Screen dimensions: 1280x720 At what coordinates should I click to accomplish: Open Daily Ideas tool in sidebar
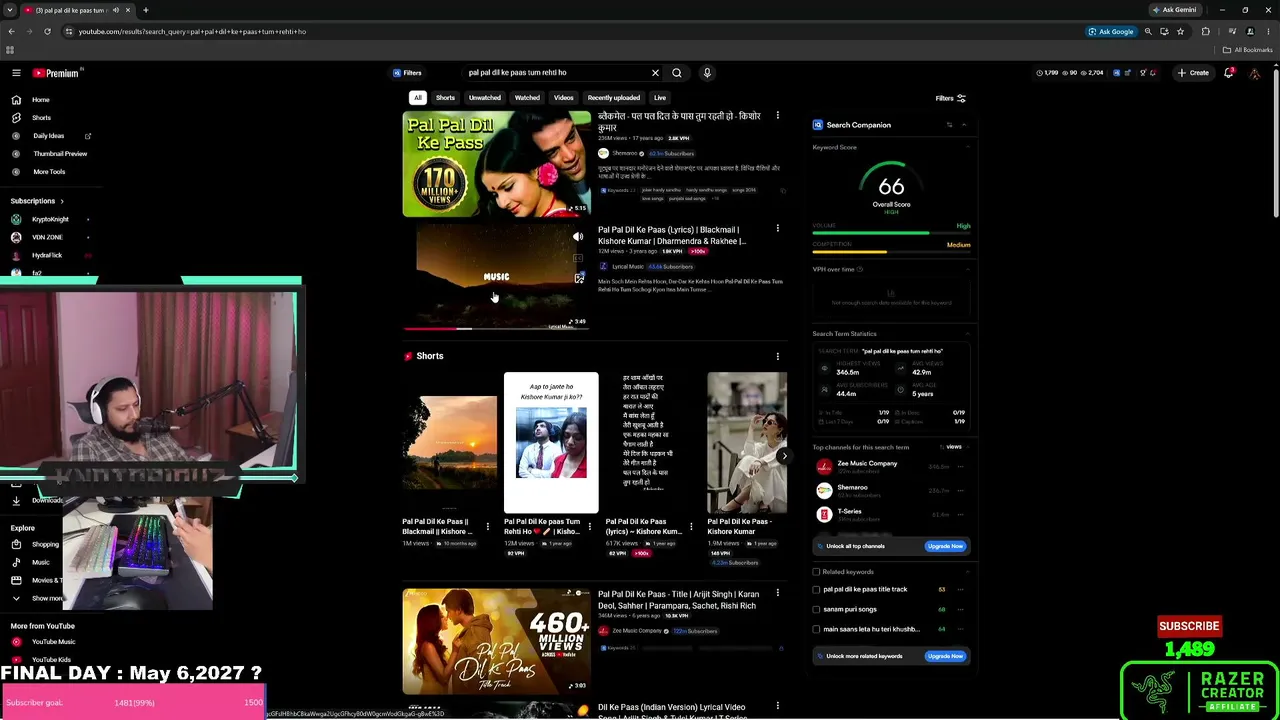(x=49, y=136)
